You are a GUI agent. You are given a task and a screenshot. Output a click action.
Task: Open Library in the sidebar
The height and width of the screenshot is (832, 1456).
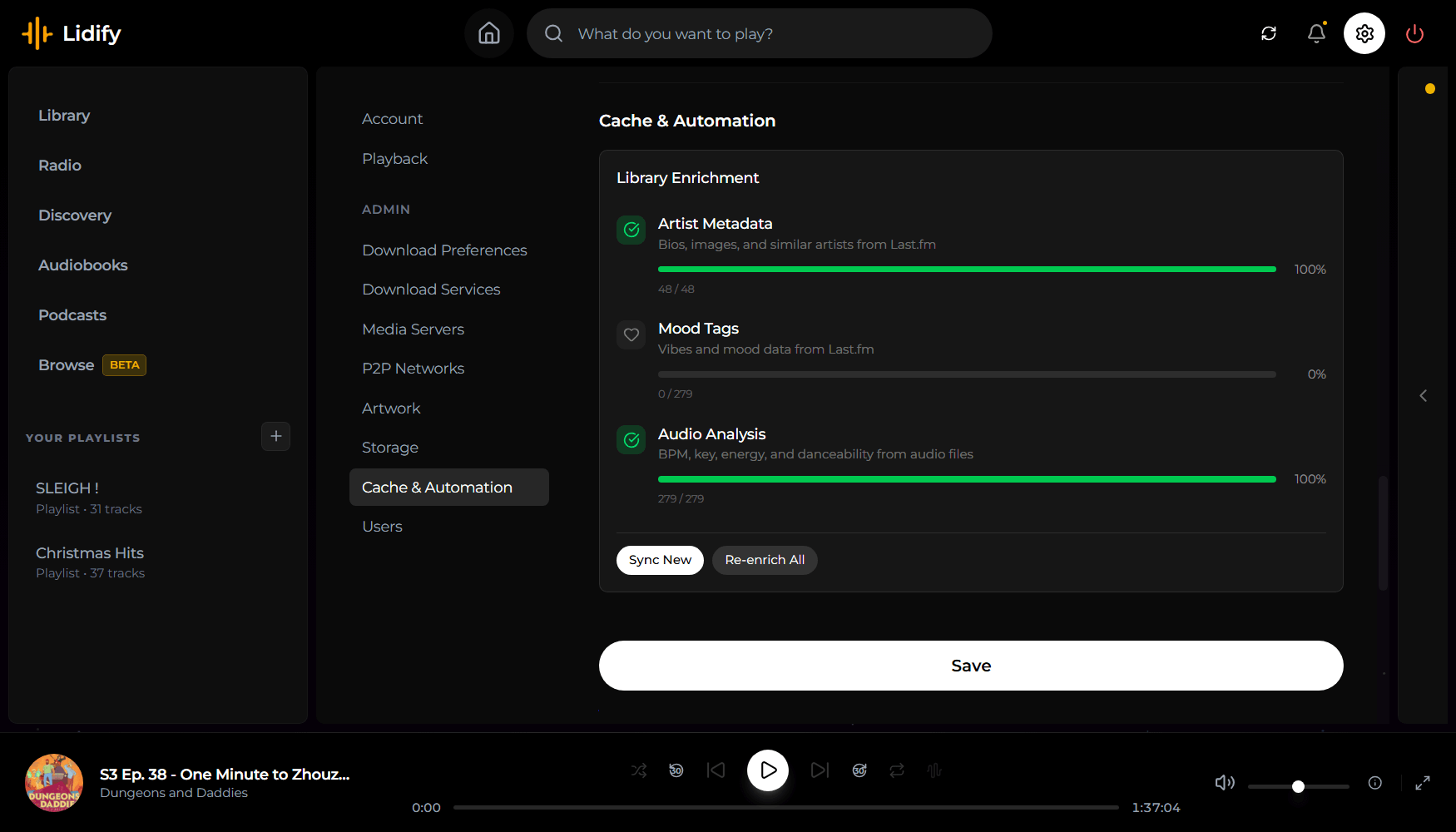pyautogui.click(x=64, y=116)
